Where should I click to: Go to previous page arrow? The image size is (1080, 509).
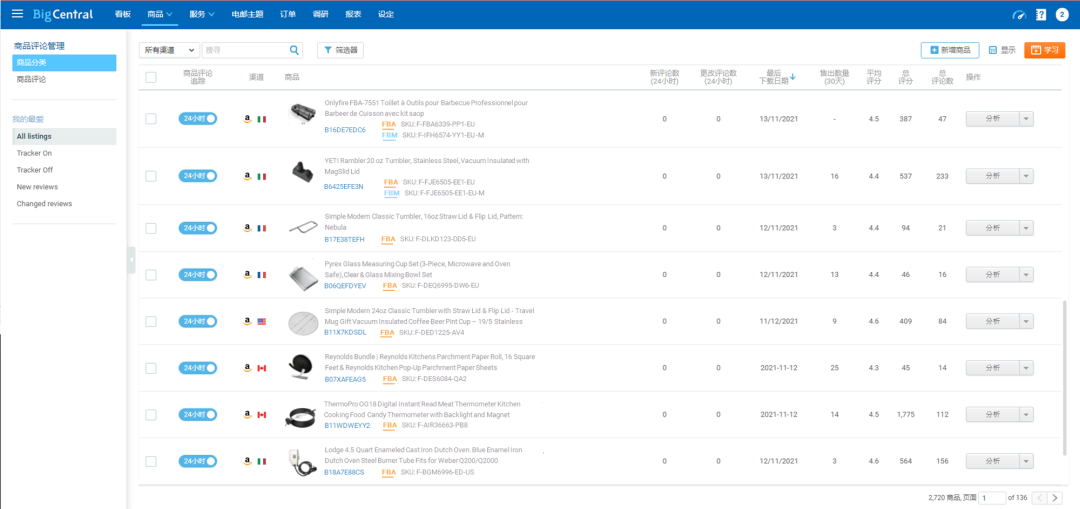(1040, 497)
